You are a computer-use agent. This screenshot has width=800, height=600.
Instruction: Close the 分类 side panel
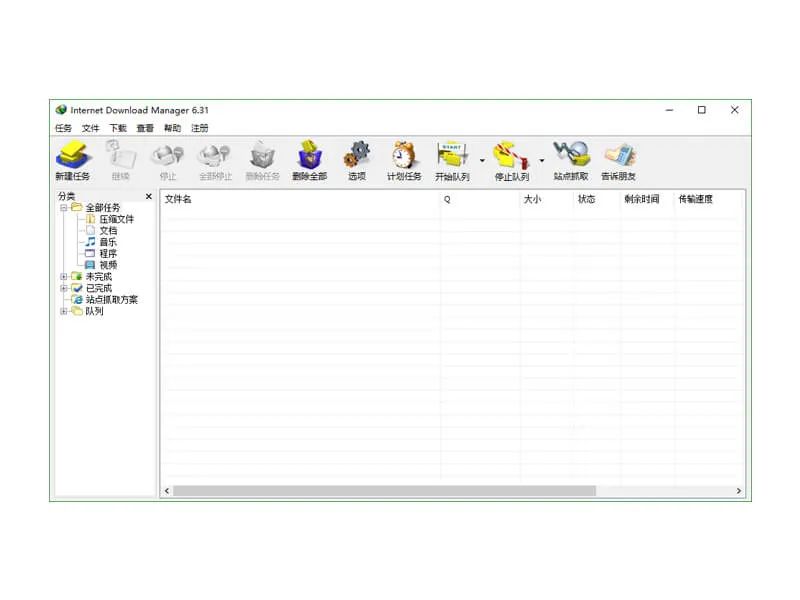click(148, 196)
